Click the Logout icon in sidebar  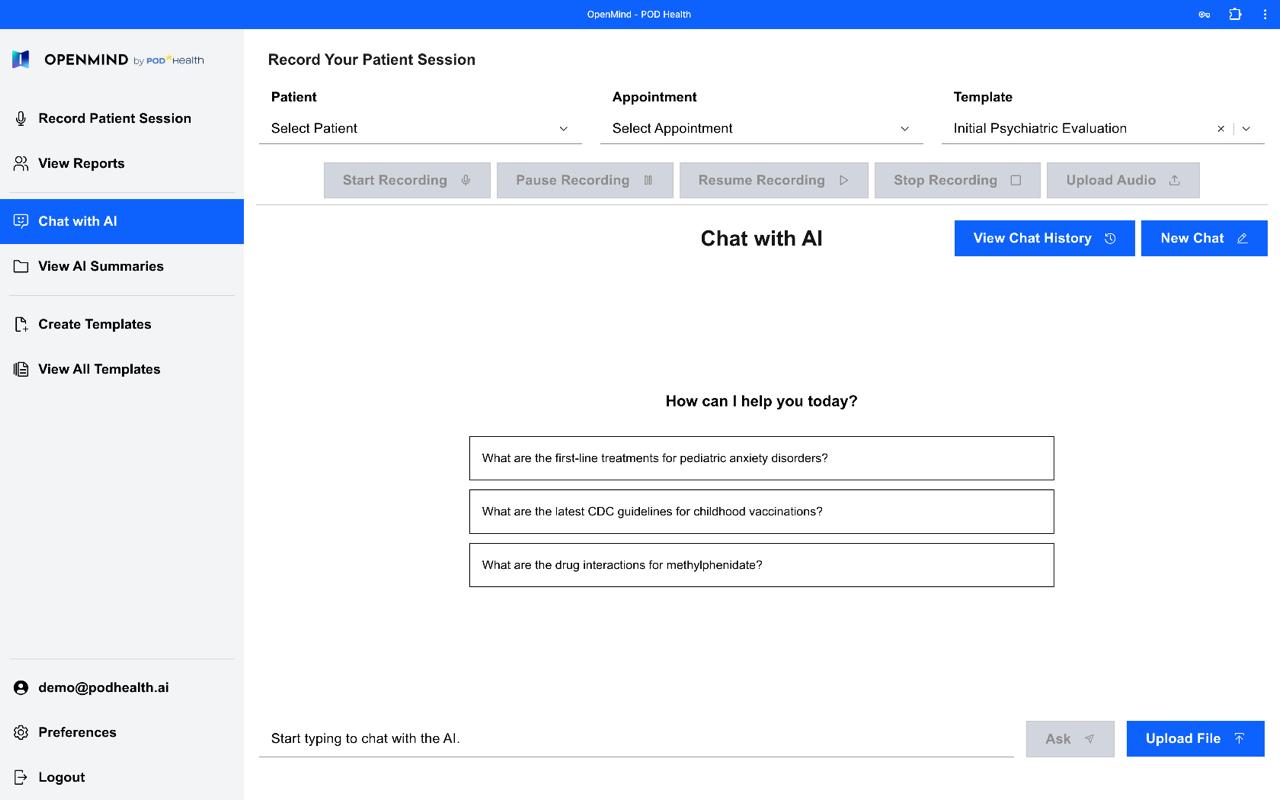coord(21,777)
